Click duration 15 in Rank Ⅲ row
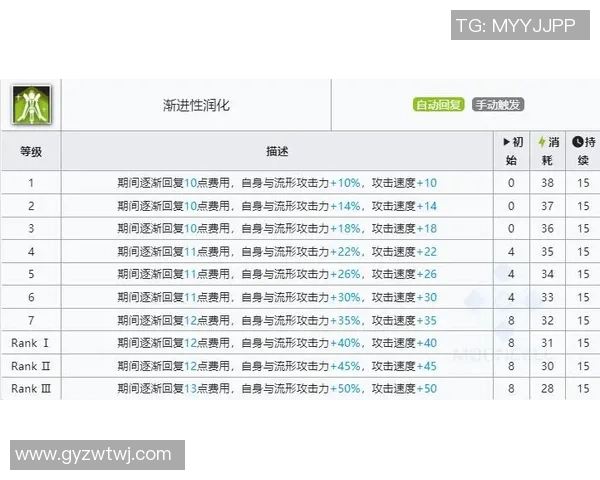This screenshot has height=480, width=600. click(583, 389)
